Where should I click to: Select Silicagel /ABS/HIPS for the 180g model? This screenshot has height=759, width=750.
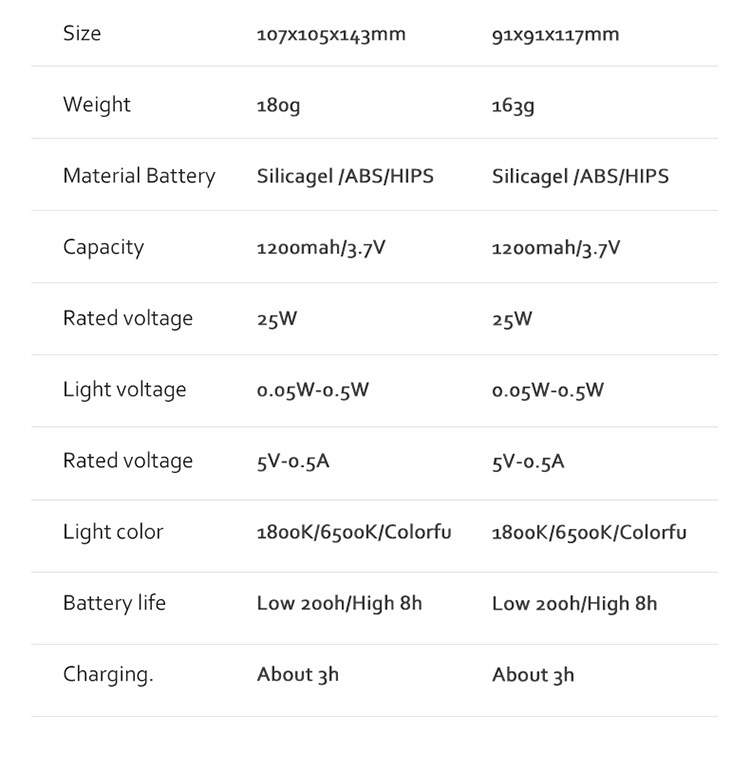coord(345,177)
